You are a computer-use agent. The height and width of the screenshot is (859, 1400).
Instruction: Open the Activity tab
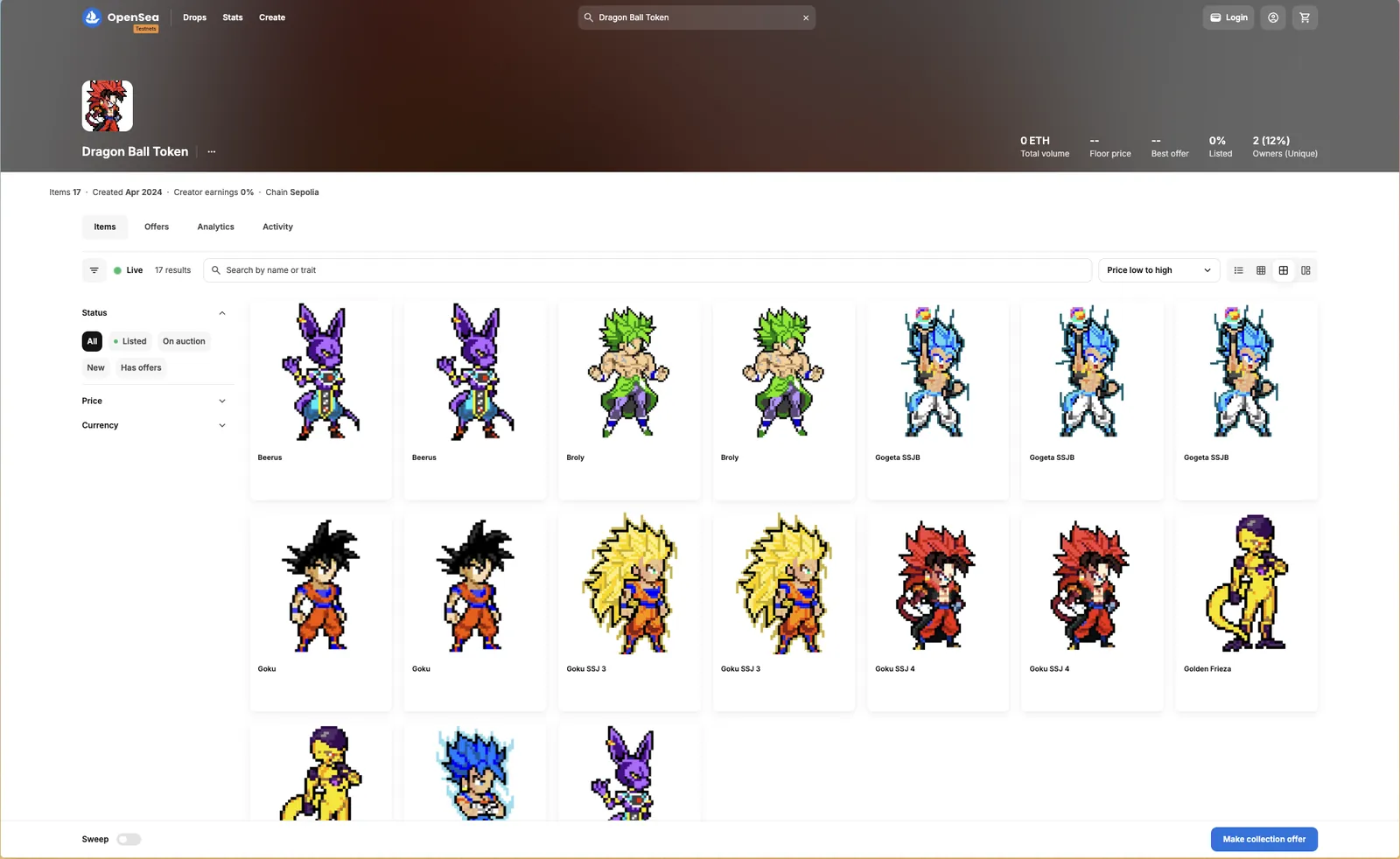(277, 227)
